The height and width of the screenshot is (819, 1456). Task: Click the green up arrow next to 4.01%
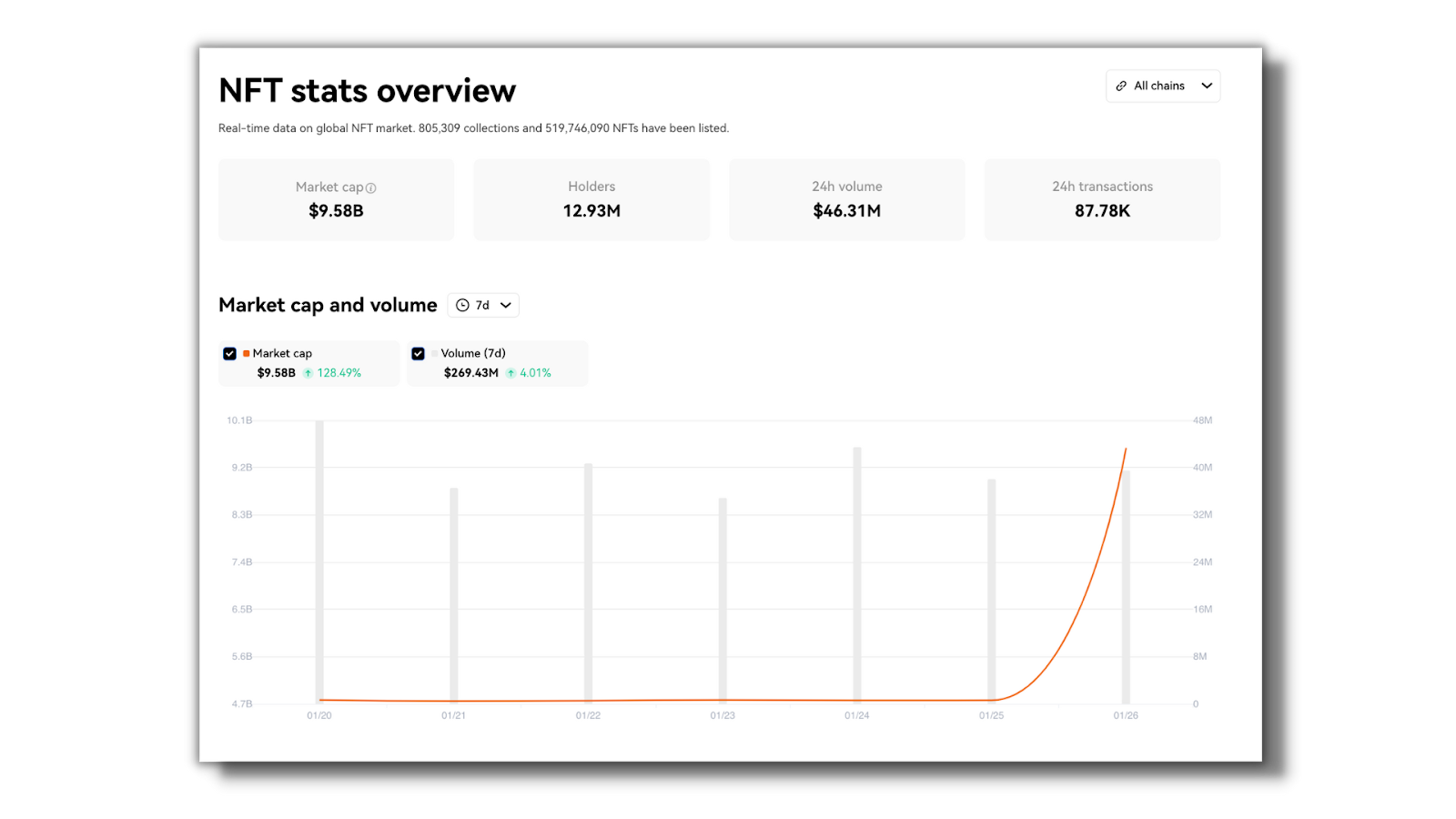511,372
